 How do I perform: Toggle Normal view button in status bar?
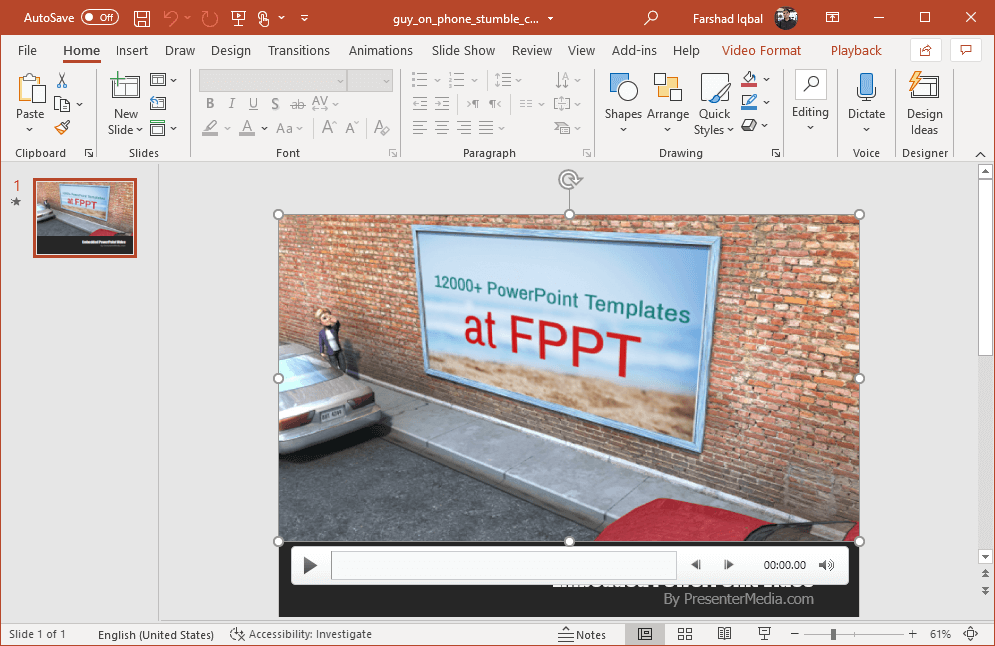[645, 634]
